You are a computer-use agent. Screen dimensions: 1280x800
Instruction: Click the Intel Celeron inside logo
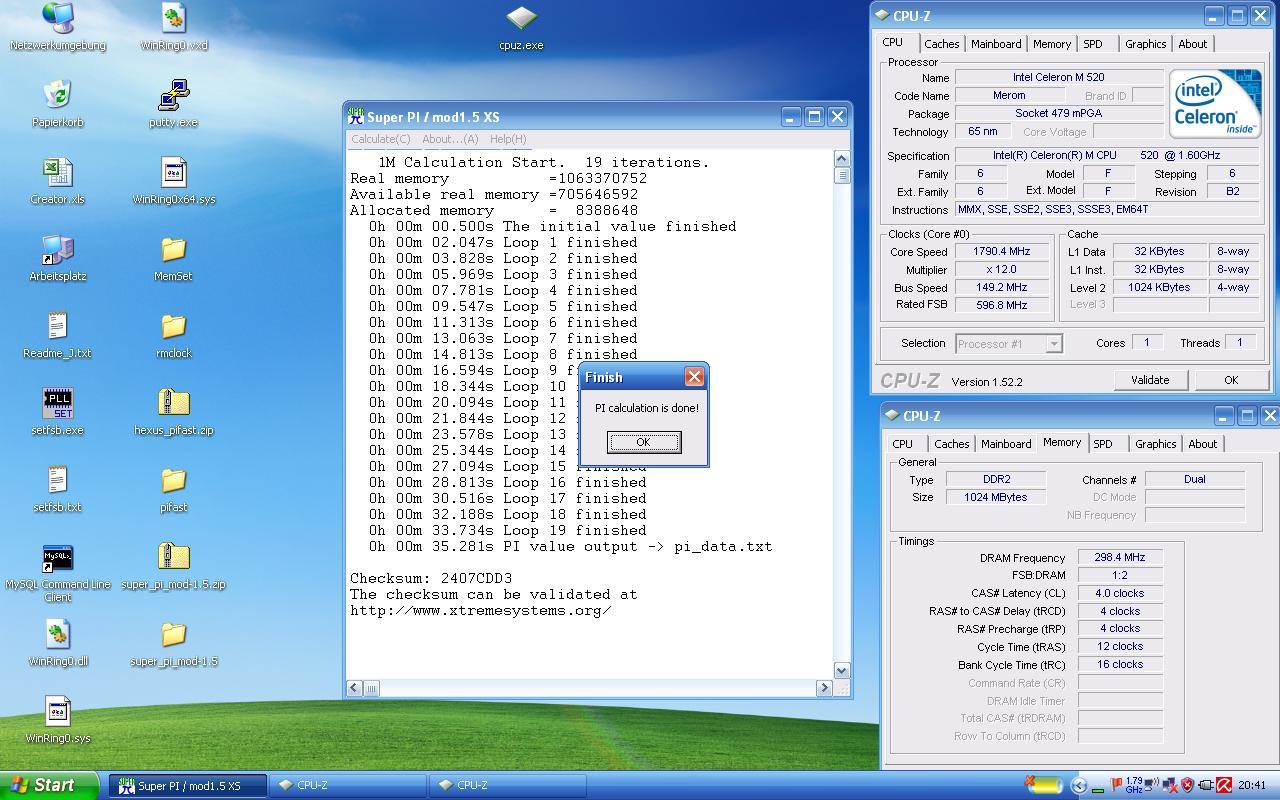[x=1215, y=103]
